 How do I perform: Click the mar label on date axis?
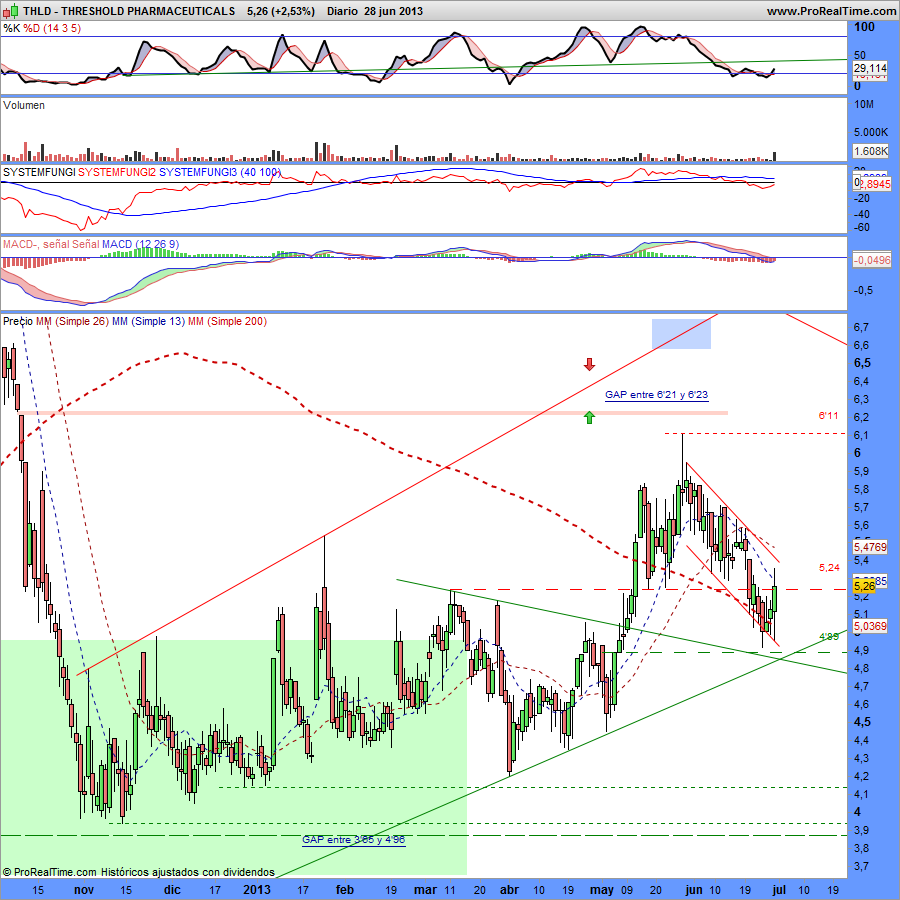pos(425,890)
